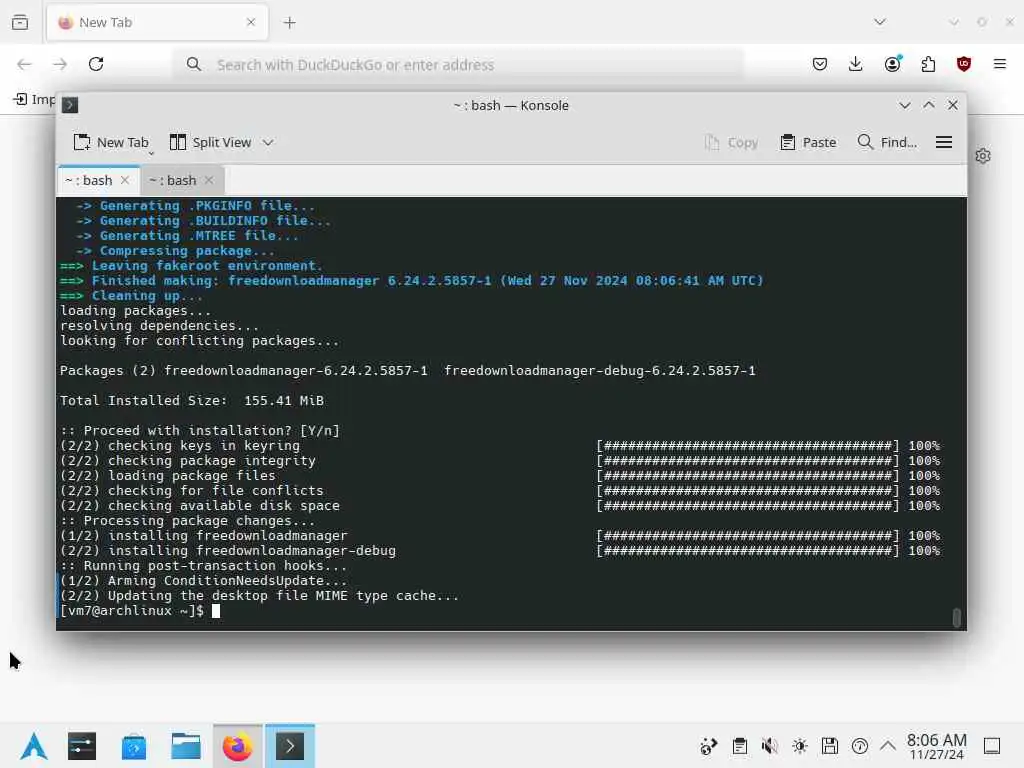Click the show desktop button
Viewport: 1024px width, 768px height.
pyautogui.click(x=992, y=746)
